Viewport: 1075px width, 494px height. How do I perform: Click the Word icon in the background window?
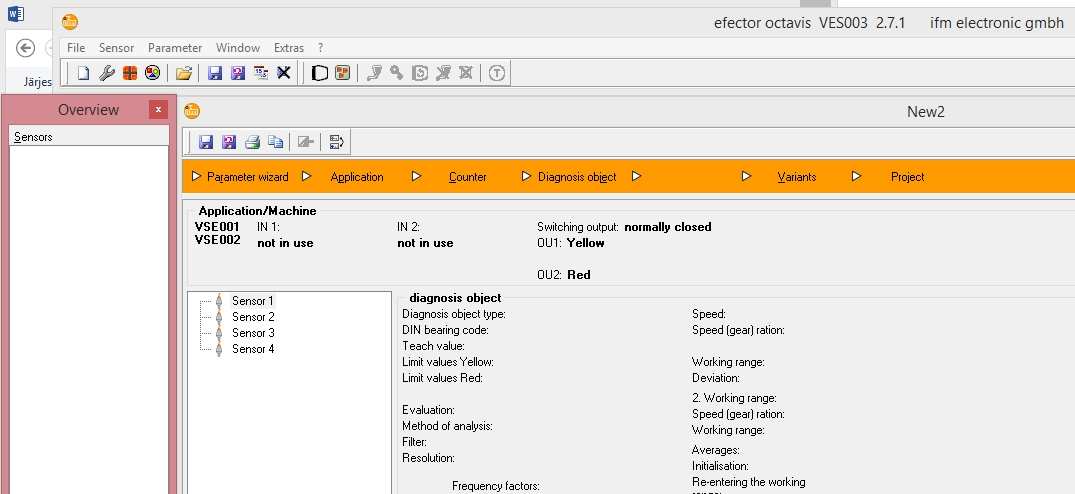tap(16, 13)
